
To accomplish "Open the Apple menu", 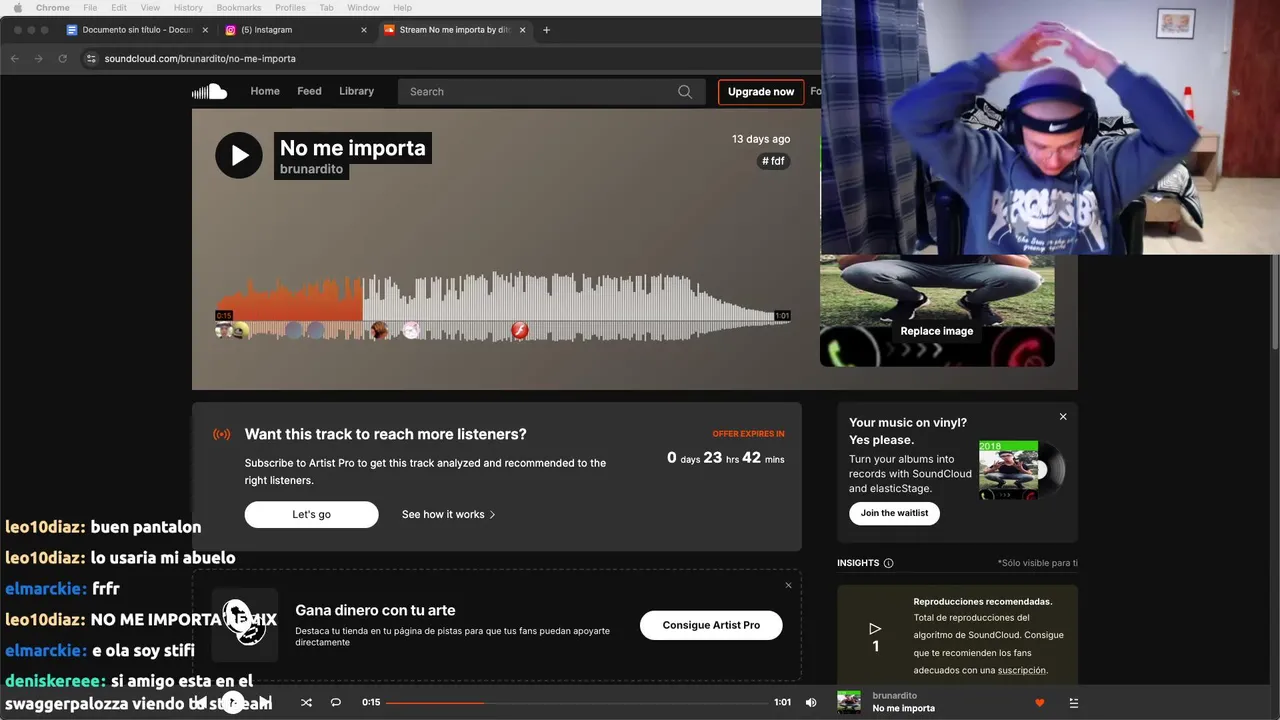I will (x=17, y=7).
